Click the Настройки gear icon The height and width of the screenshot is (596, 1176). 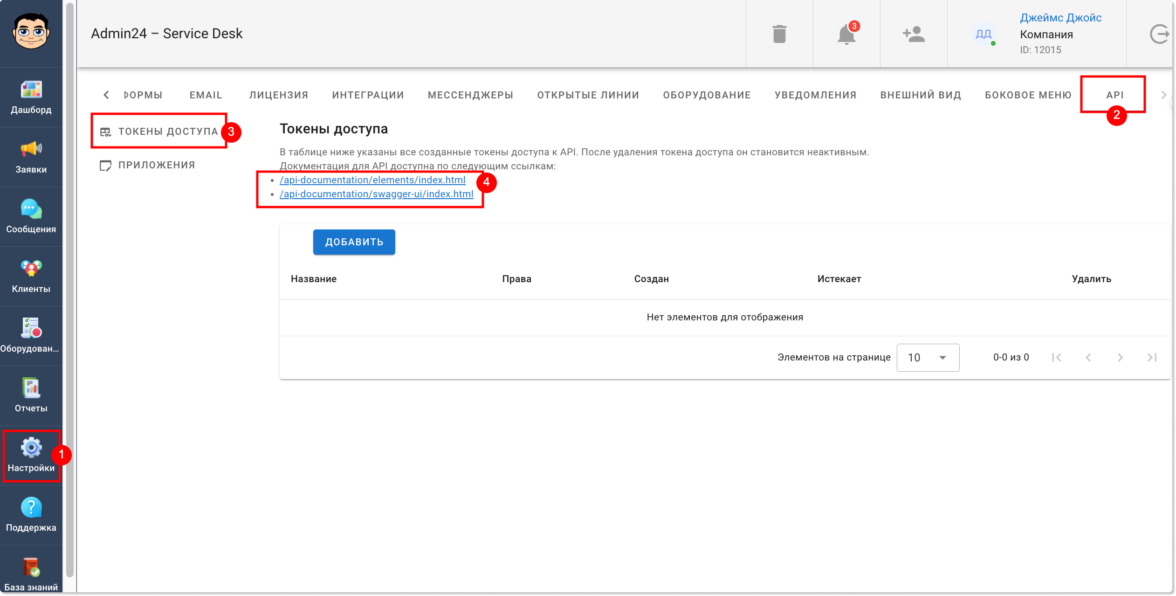31,448
